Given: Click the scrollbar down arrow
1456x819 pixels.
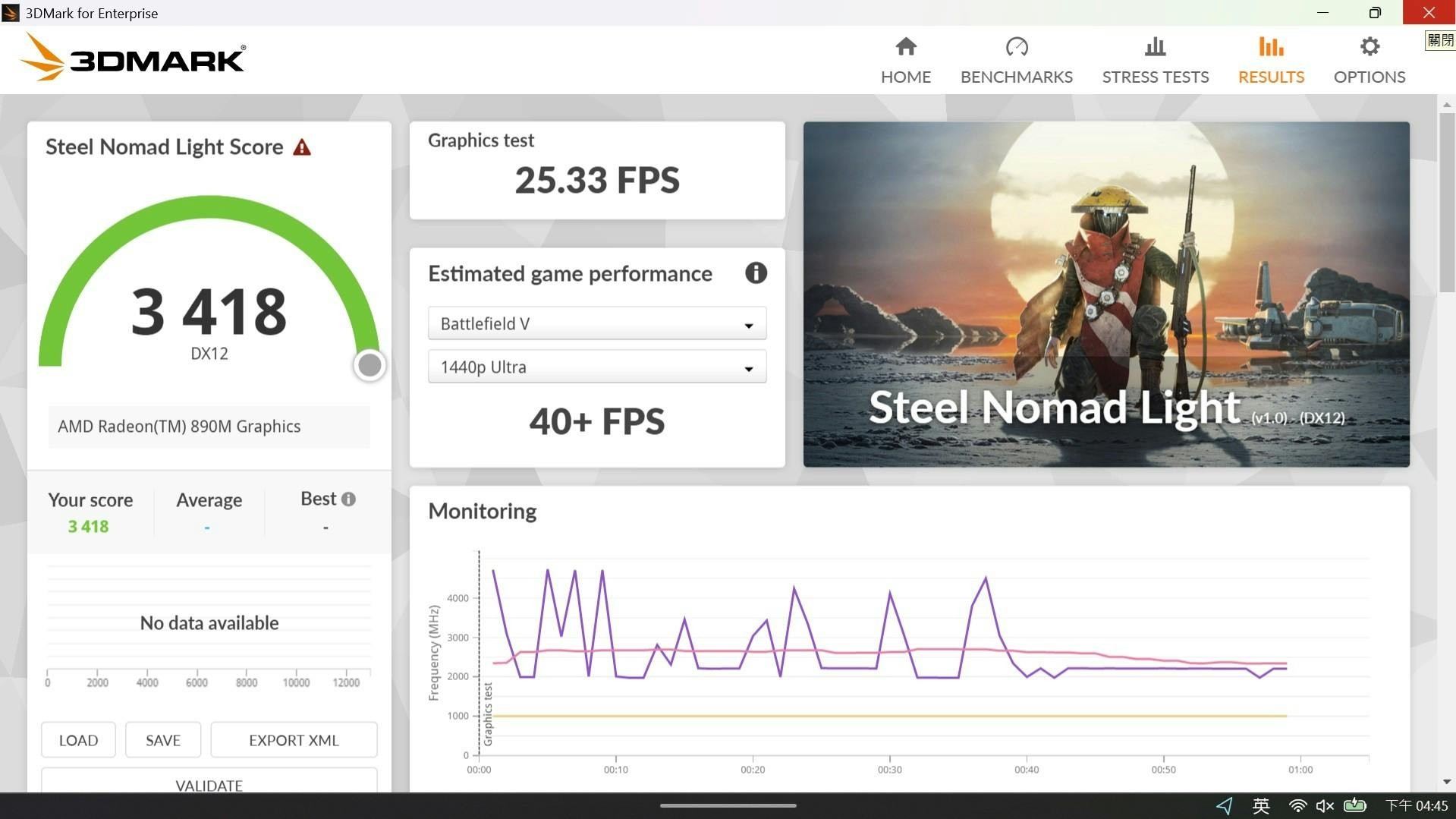Looking at the screenshot, I should pos(1447,782).
